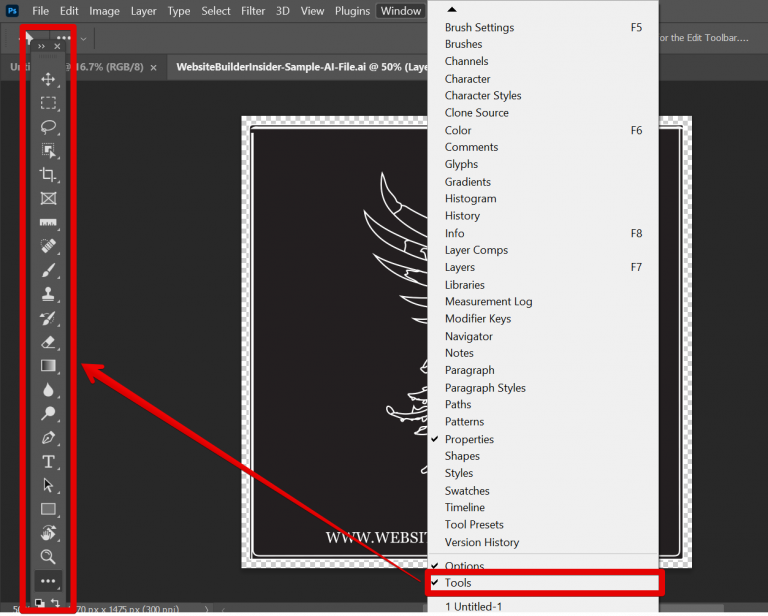768x616 pixels.
Task: Select the Rotate View hand tool
Action: point(48,533)
